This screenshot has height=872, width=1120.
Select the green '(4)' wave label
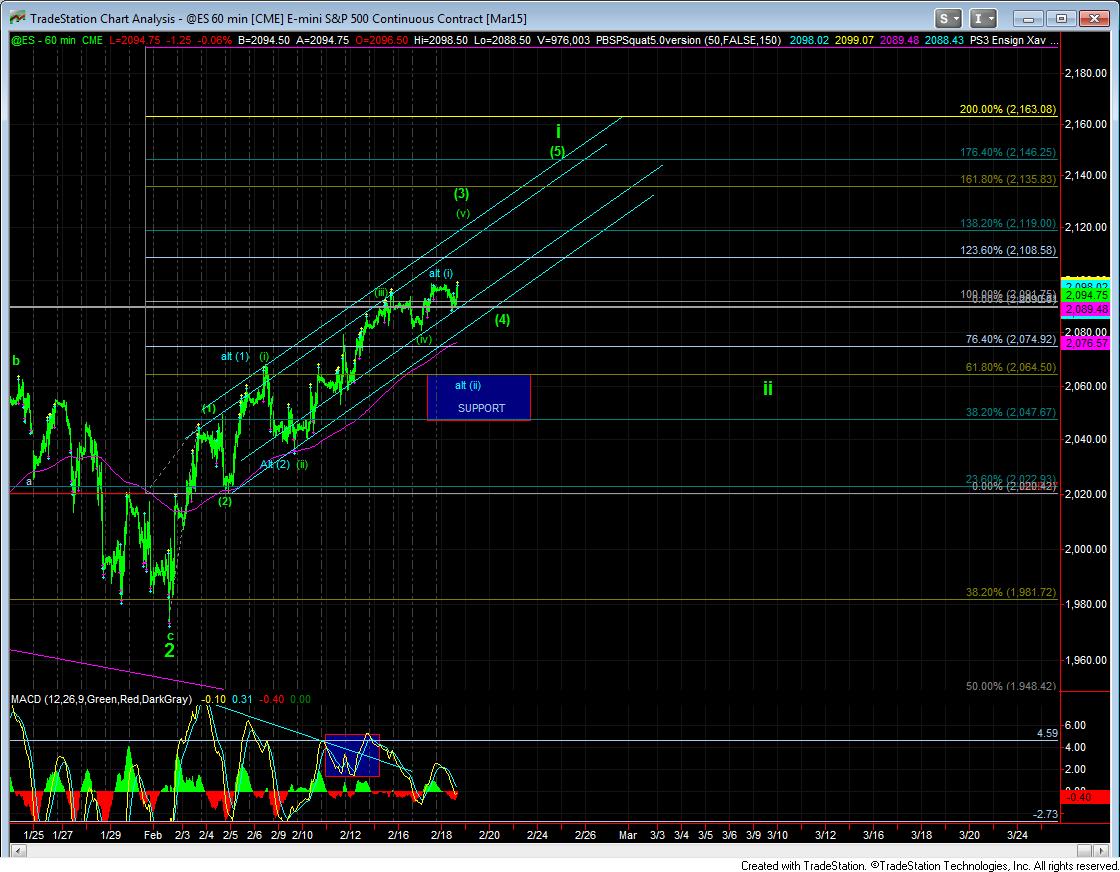point(502,320)
